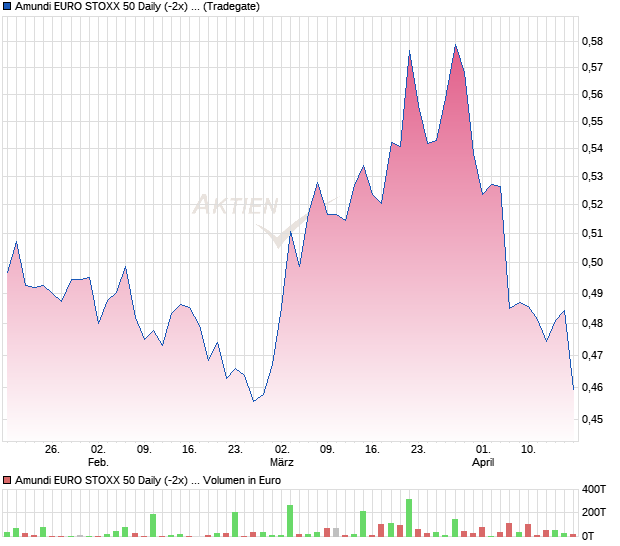Click the 0,45 price axis label
620x546 pixels.
pyautogui.click(x=592, y=419)
